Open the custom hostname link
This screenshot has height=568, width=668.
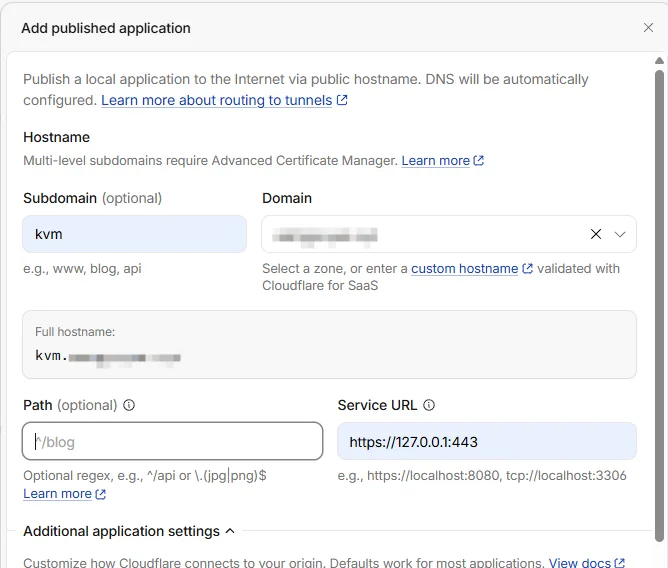[464, 268]
